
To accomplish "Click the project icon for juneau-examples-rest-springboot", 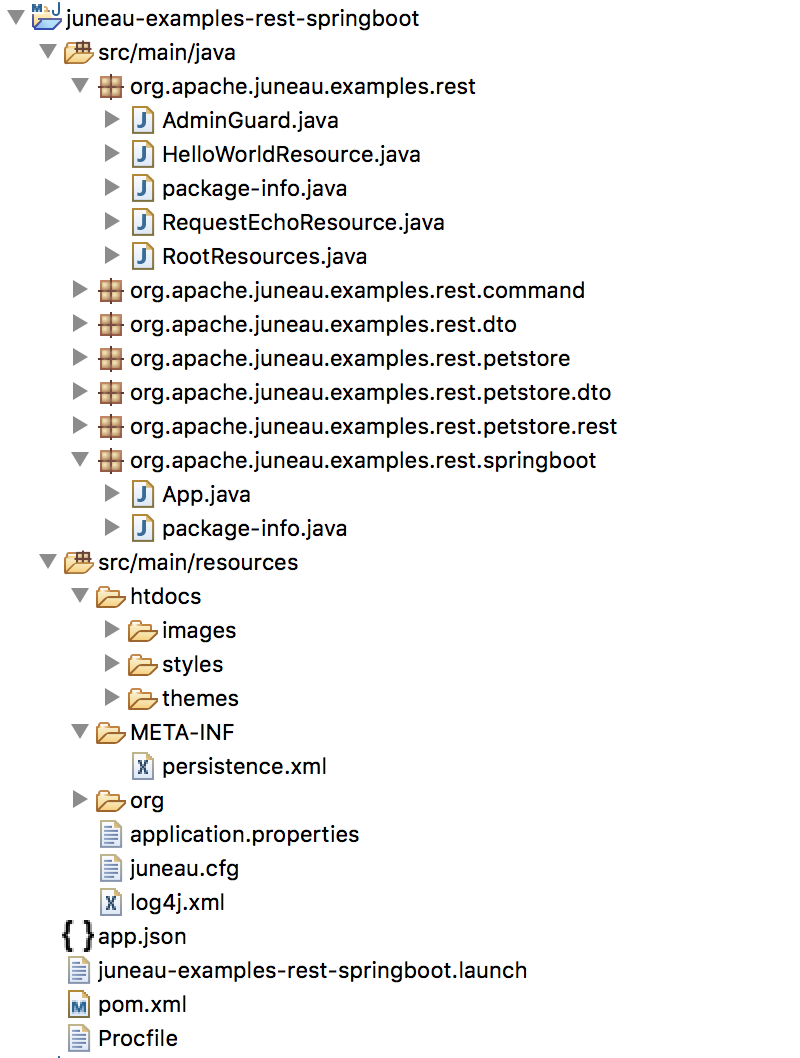I will (x=46, y=17).
